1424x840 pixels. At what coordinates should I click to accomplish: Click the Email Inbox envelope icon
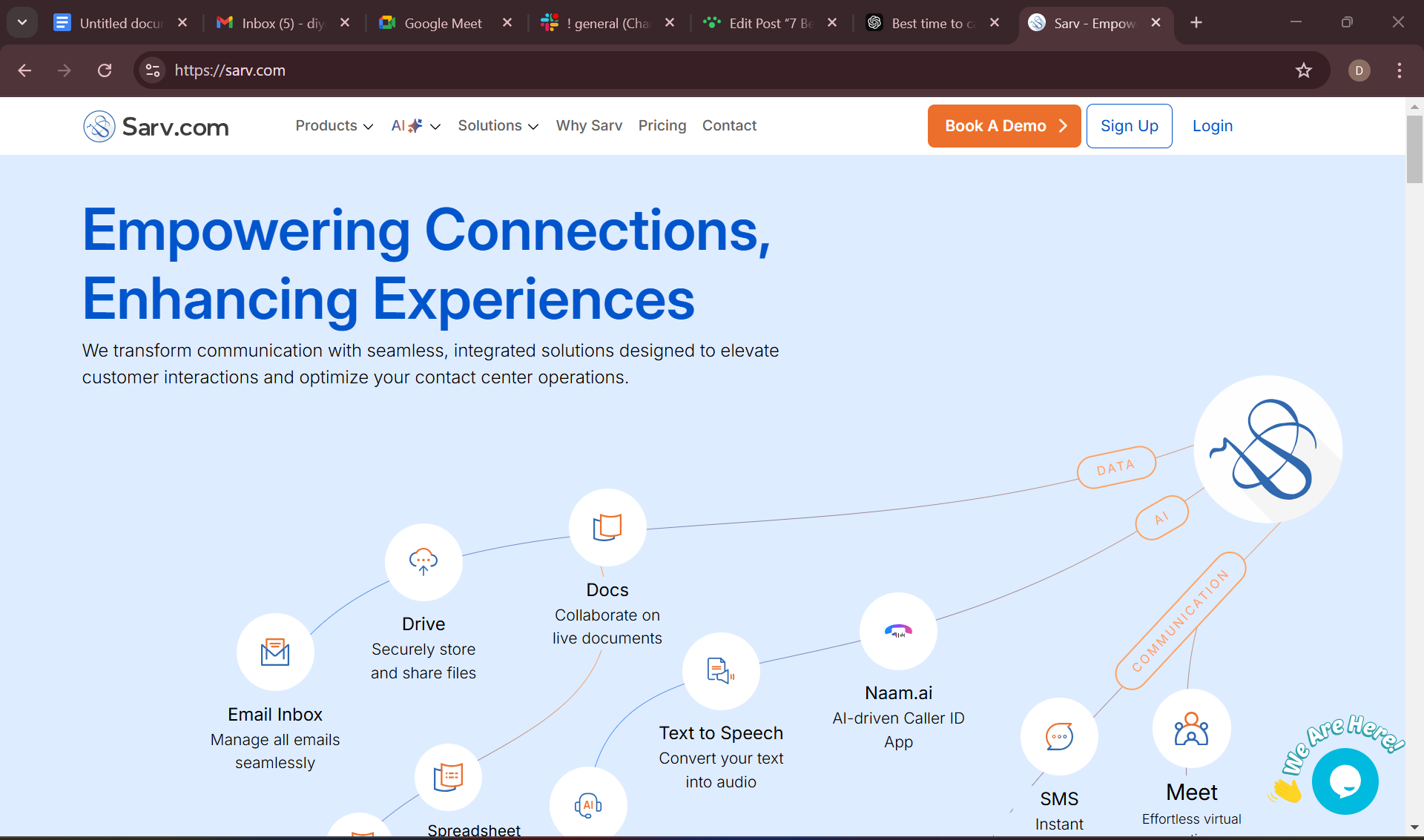pos(275,652)
